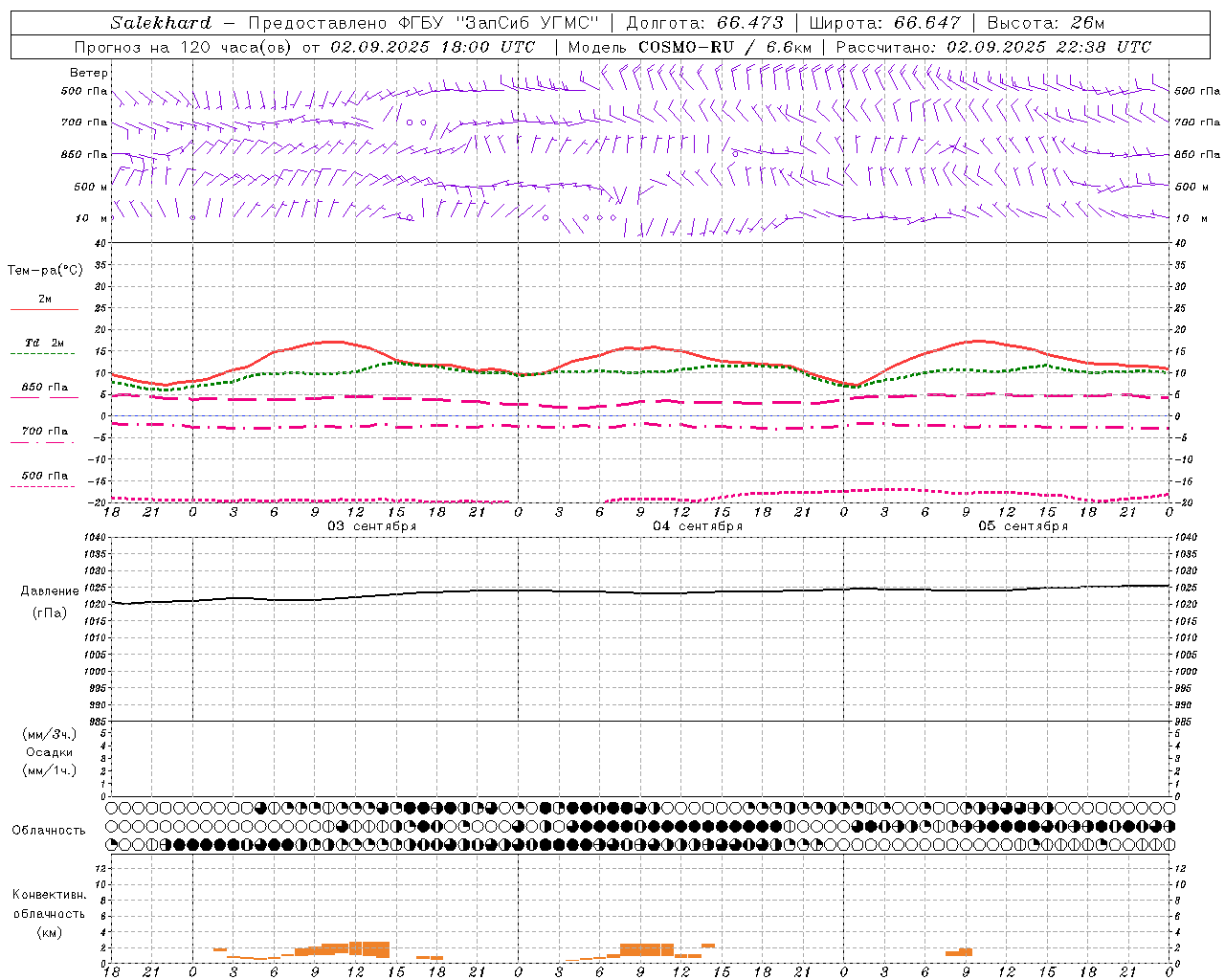Viewport: 1225px width, 980px height.
Task: Click the 05 сентября date label
Action: pos(1023,525)
